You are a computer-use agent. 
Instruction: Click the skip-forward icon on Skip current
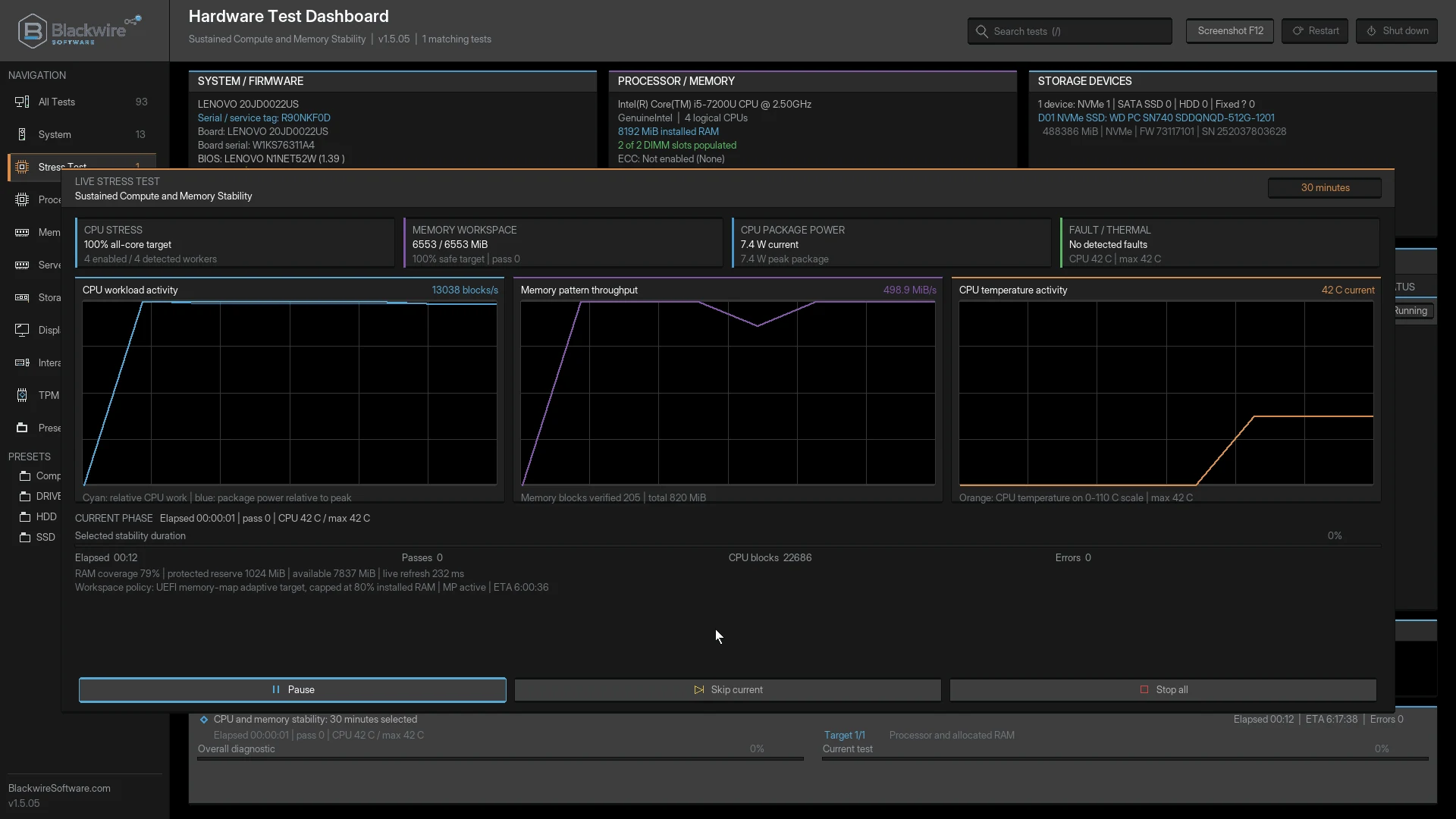[x=698, y=689]
